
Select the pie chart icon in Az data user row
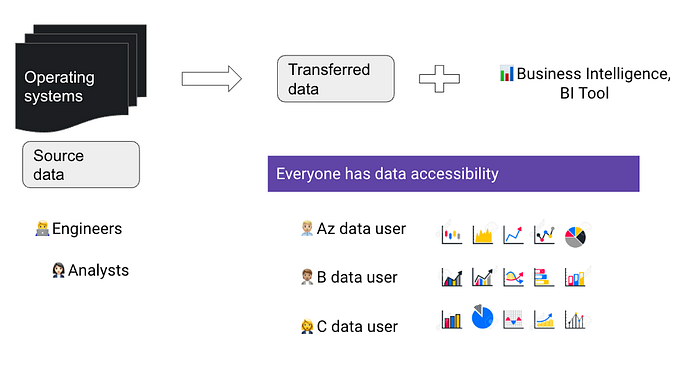pos(575,237)
